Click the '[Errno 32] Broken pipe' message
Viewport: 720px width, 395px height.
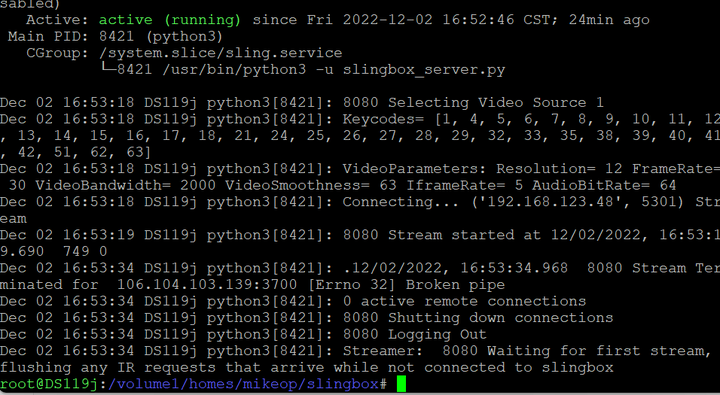(406, 284)
